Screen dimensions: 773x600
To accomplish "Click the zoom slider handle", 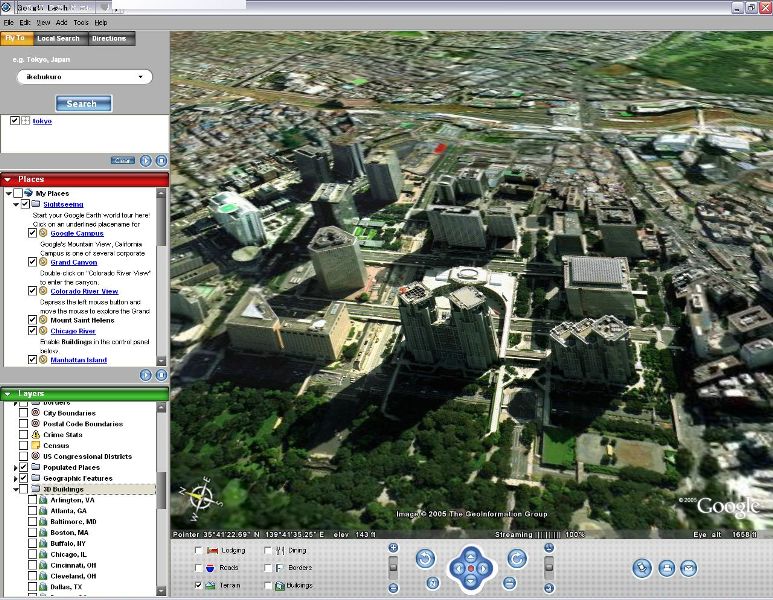I will coord(393,567).
